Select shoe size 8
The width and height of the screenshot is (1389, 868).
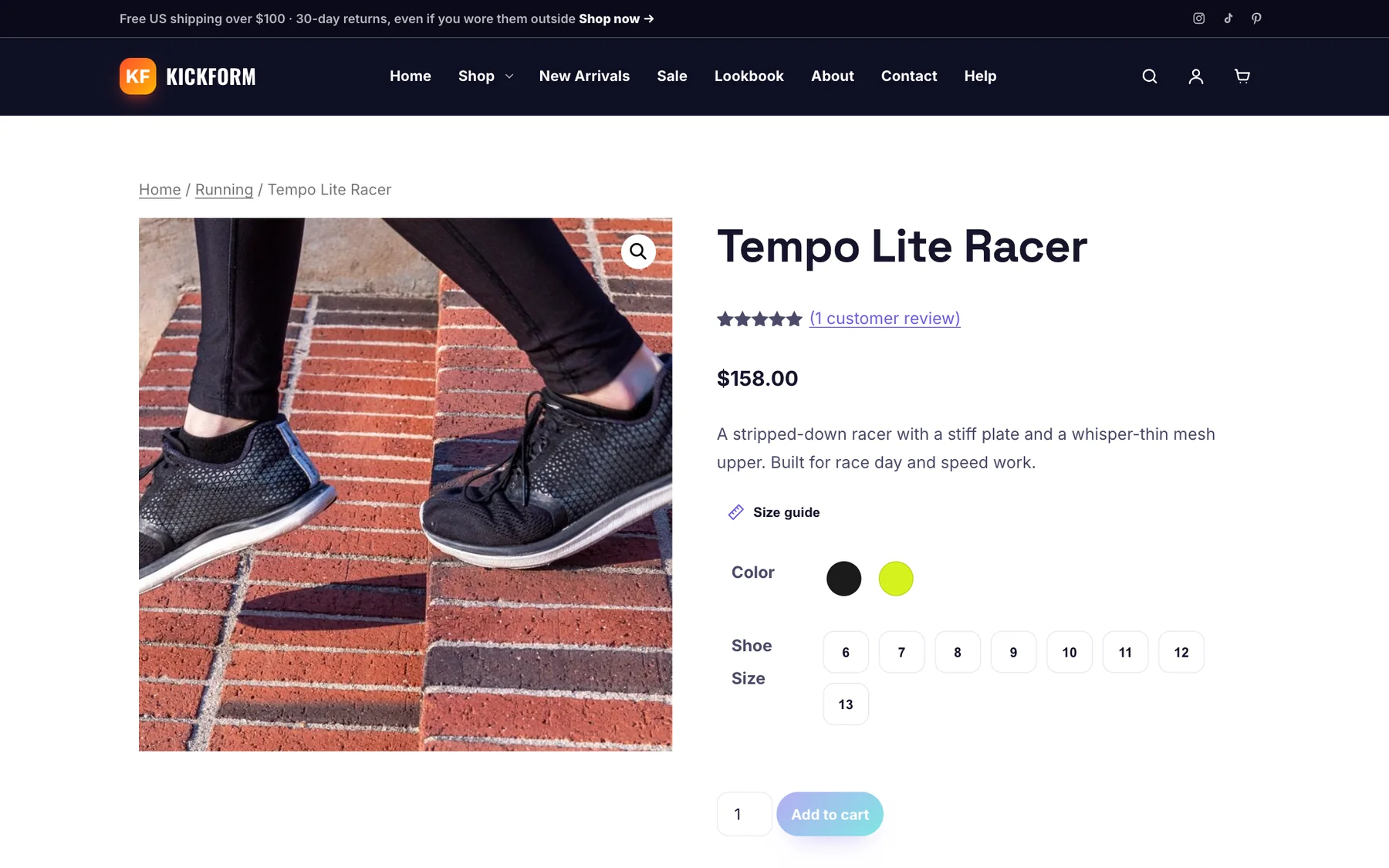(958, 653)
